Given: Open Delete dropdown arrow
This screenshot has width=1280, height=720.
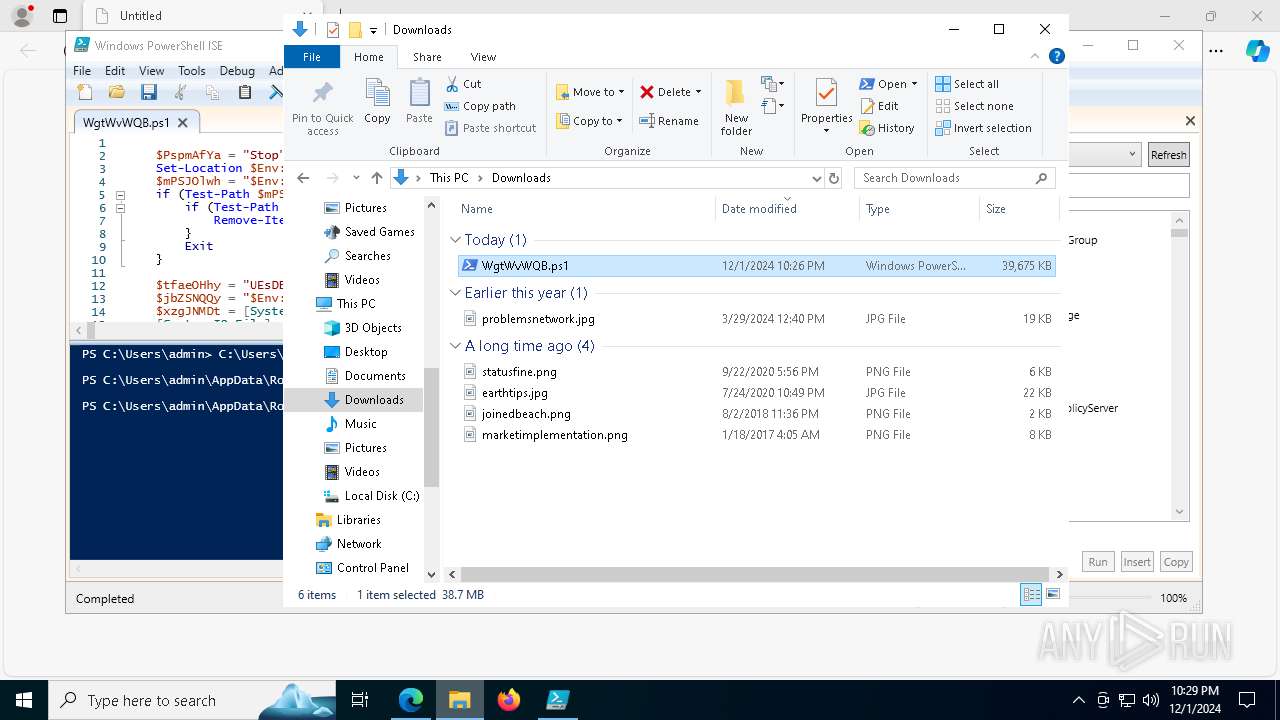Looking at the screenshot, I should 698,92.
